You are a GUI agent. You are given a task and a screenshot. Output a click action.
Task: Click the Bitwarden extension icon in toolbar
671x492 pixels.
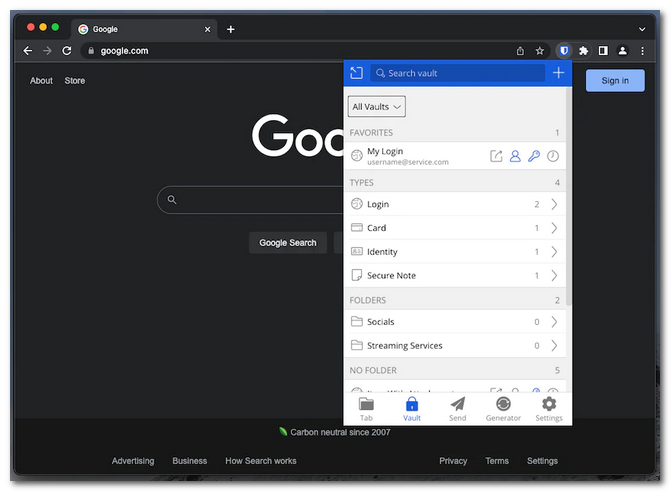coord(564,51)
